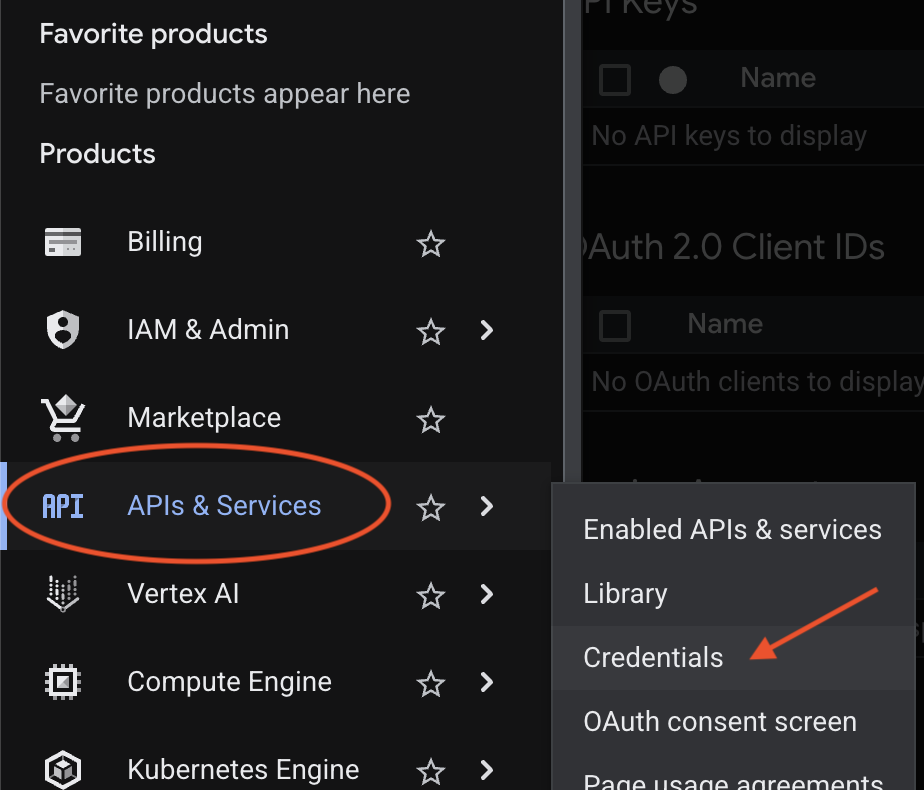The width and height of the screenshot is (924, 790).
Task: Toggle the star next to Marketplace
Action: [x=430, y=420]
